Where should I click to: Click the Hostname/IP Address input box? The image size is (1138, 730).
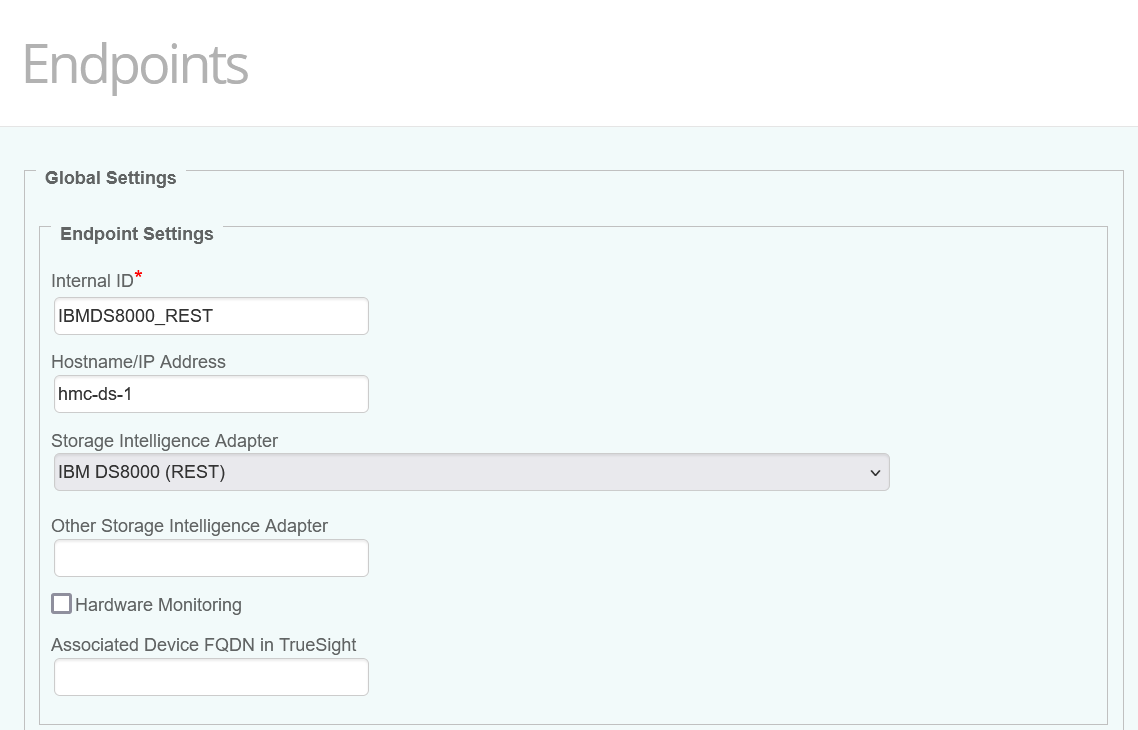tap(210, 393)
